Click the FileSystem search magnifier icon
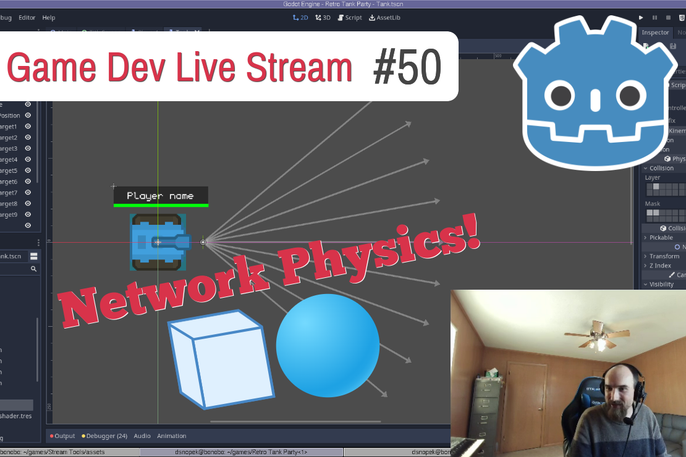Screen dimensions: 686x457 (x=34, y=269)
